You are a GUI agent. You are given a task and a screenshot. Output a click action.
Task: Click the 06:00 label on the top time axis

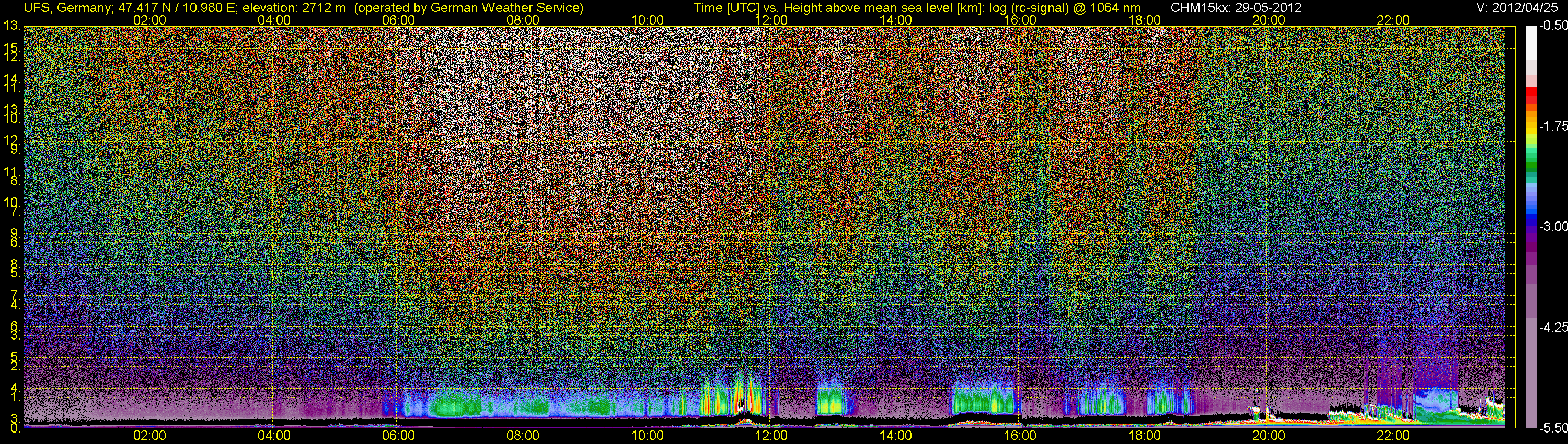(x=399, y=20)
